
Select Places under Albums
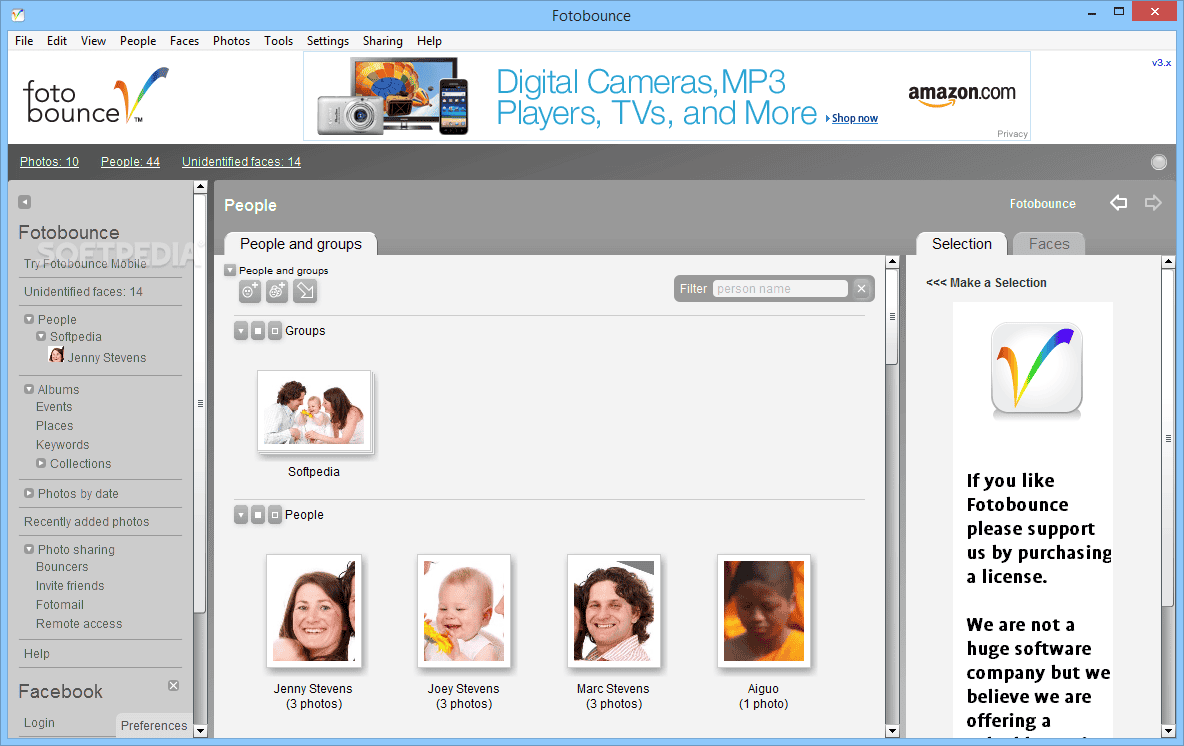tap(54, 426)
